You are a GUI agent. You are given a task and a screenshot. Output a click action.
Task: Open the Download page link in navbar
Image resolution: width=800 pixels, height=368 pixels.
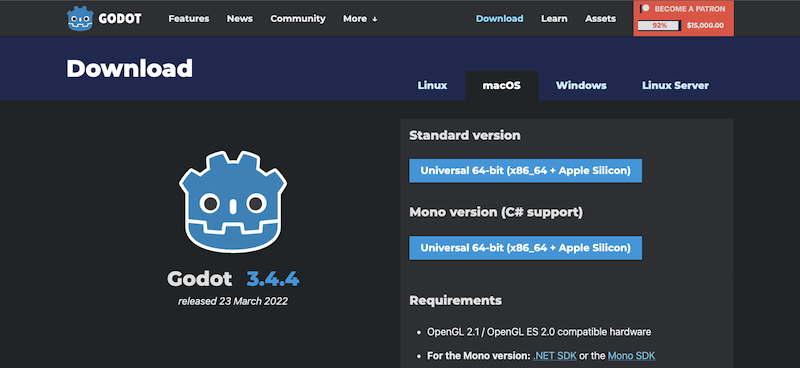pyautogui.click(x=499, y=18)
